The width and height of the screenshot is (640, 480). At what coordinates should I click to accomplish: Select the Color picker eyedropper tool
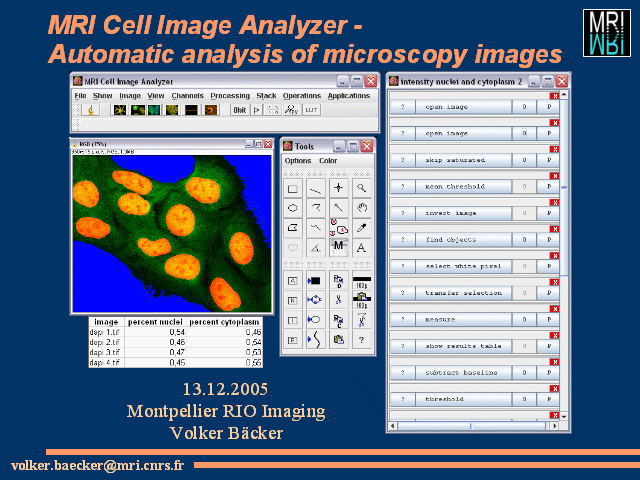pos(362,228)
